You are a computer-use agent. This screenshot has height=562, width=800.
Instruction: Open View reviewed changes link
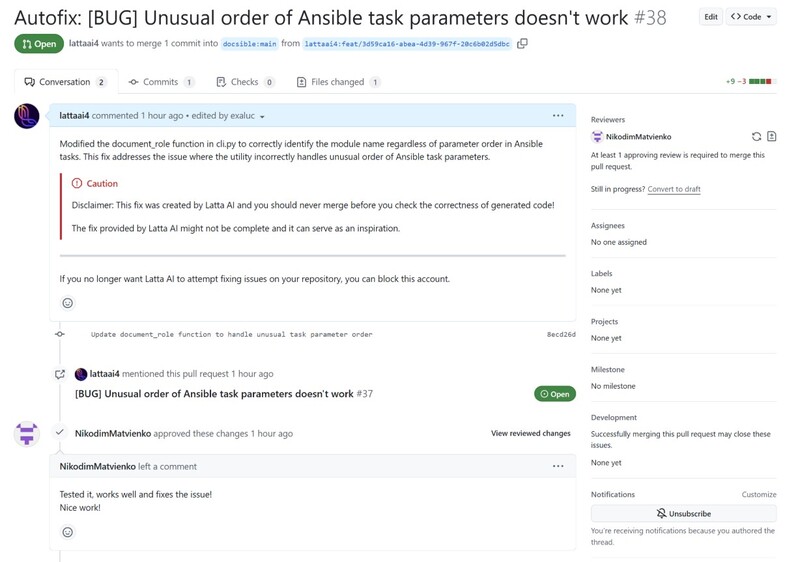[x=530, y=434]
